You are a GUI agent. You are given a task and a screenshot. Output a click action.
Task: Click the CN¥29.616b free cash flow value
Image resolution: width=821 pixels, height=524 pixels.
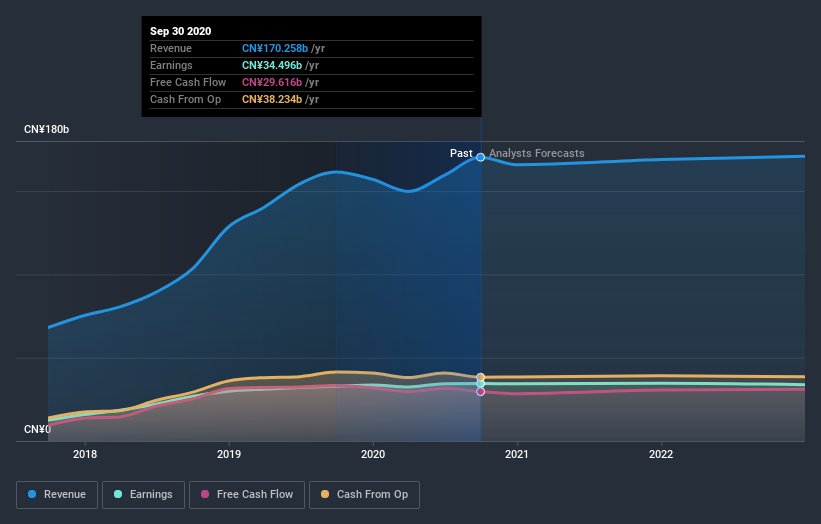point(272,82)
